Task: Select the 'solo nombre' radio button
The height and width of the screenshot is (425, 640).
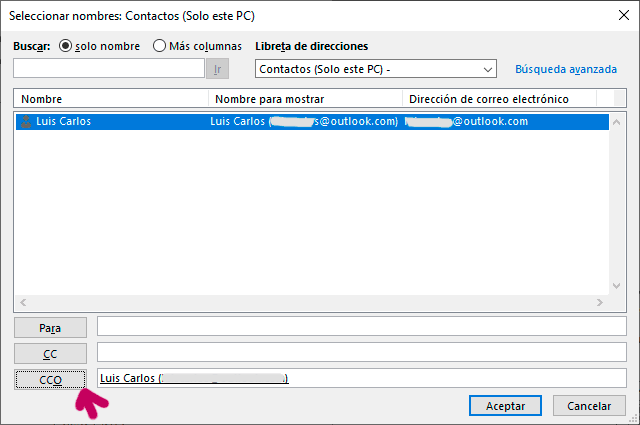Action: coord(67,46)
